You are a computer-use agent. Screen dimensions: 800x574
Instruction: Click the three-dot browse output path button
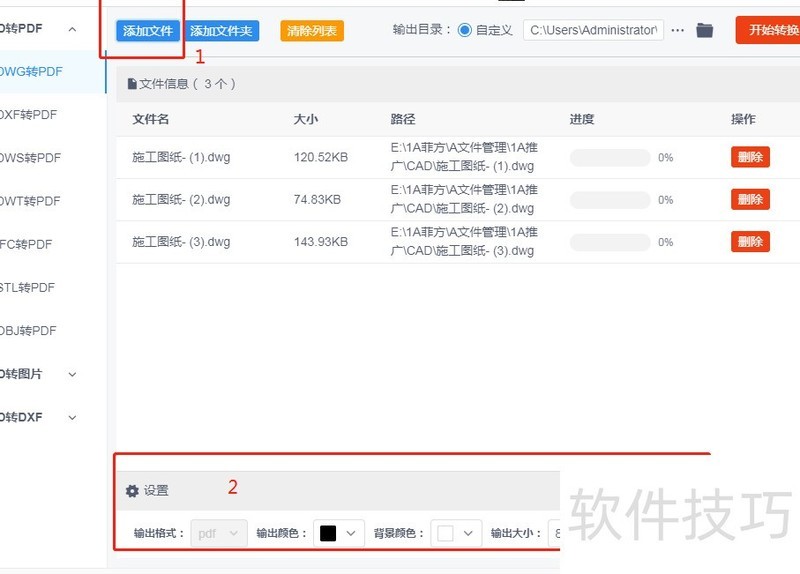click(x=678, y=31)
